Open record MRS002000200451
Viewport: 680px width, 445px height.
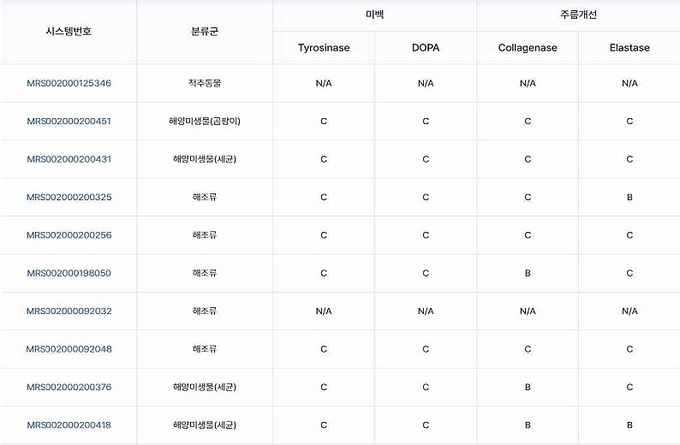pyautogui.click(x=69, y=121)
